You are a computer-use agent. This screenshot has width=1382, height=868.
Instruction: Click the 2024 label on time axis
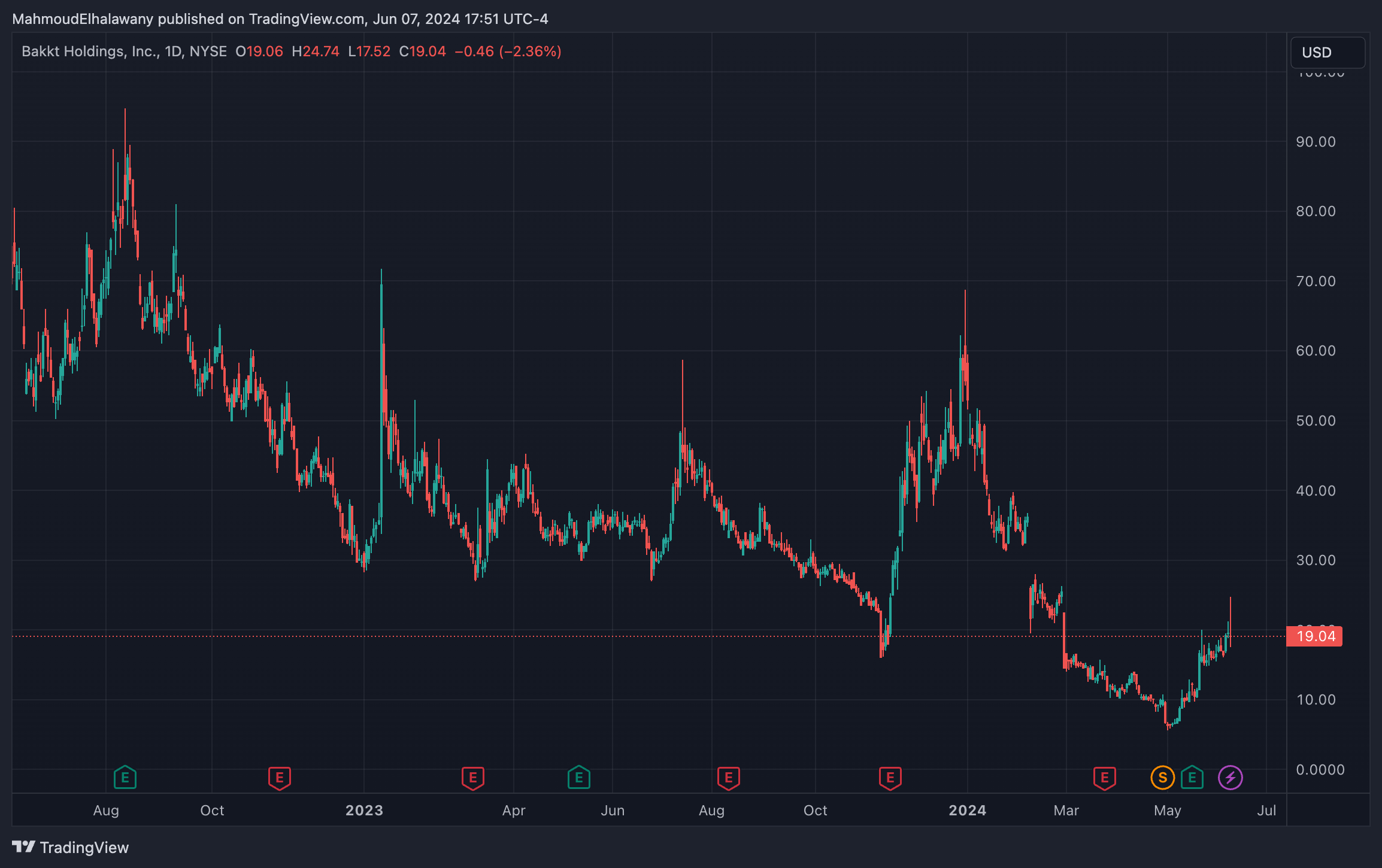pyautogui.click(x=967, y=811)
